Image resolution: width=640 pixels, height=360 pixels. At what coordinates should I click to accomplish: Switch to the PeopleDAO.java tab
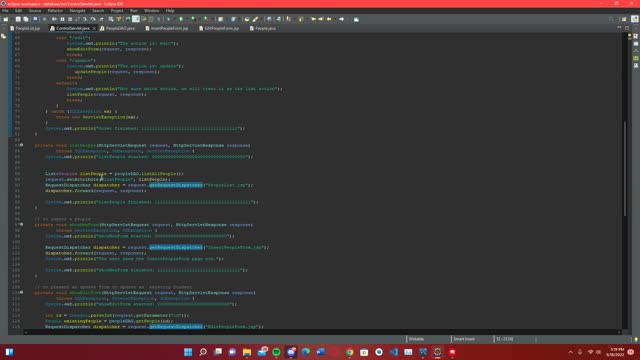[118, 28]
